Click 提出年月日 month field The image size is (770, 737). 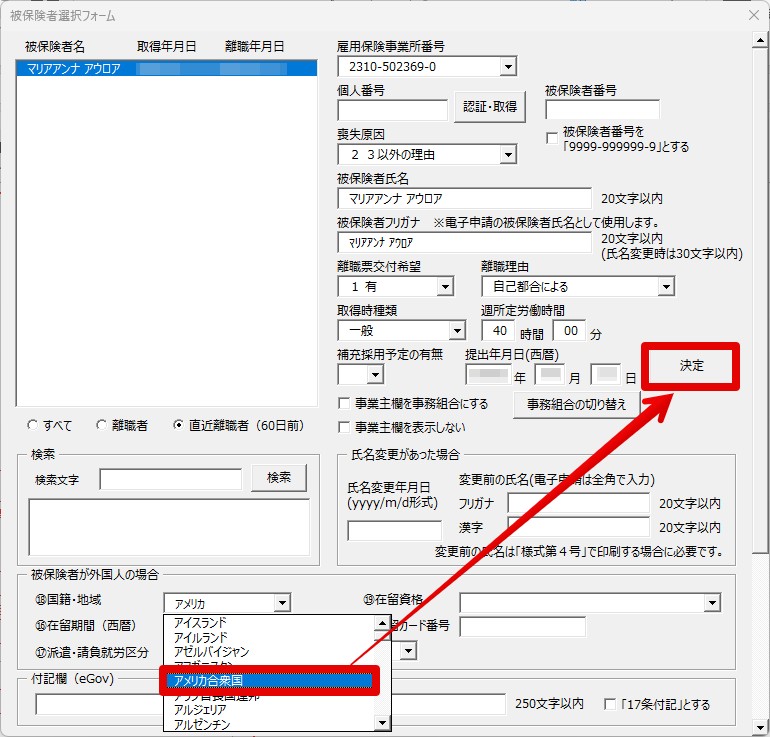coord(550,375)
